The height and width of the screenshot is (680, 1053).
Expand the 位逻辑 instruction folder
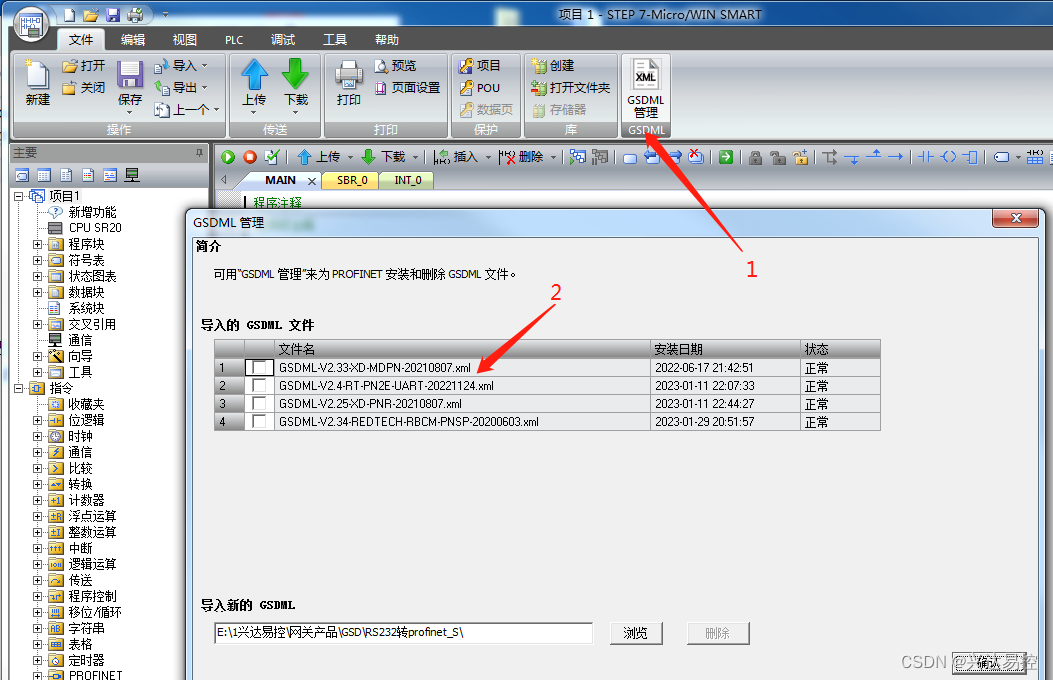coord(38,421)
